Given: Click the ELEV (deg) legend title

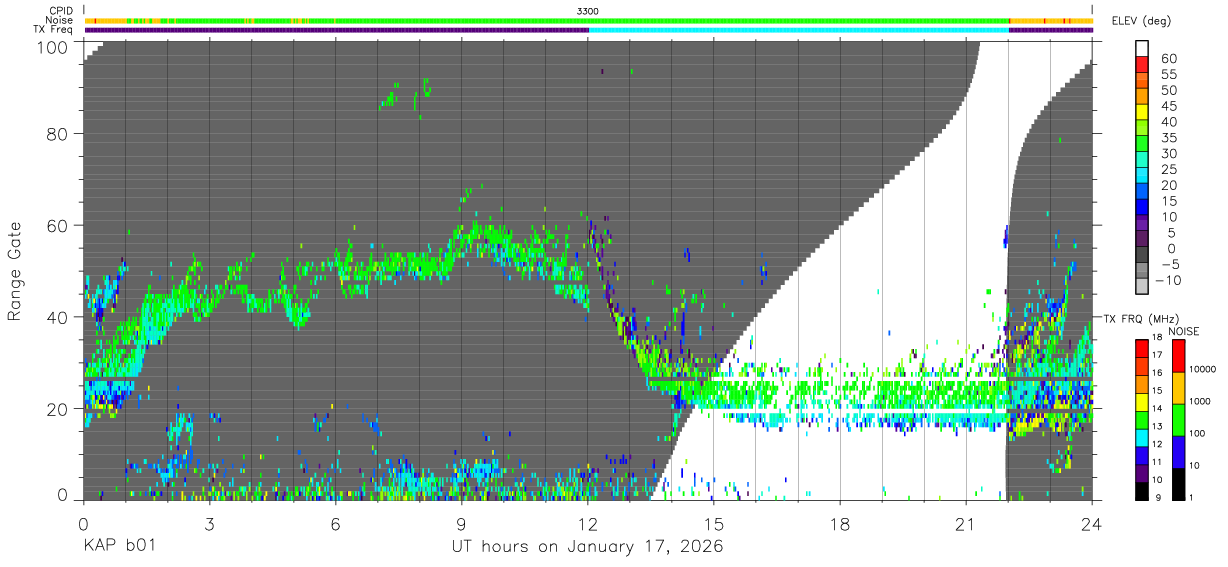Looking at the screenshot, I should pyautogui.click(x=1141, y=21).
